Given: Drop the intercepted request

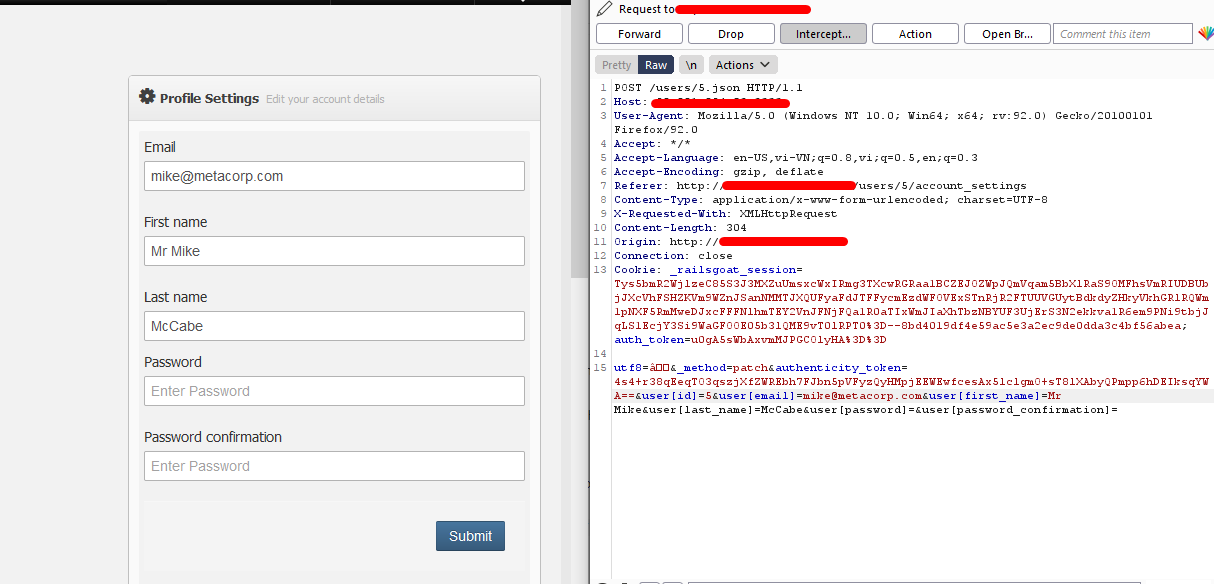Looking at the screenshot, I should [x=731, y=34].
